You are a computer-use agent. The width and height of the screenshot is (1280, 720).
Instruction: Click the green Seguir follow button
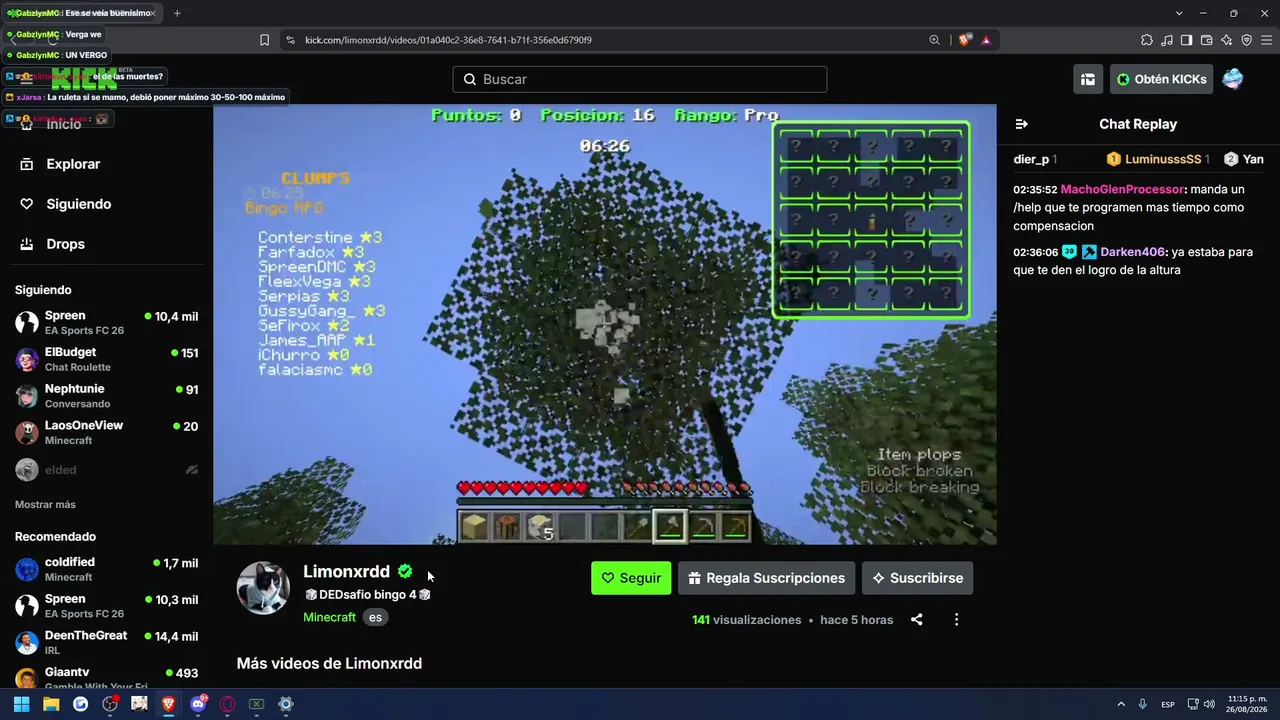point(631,578)
